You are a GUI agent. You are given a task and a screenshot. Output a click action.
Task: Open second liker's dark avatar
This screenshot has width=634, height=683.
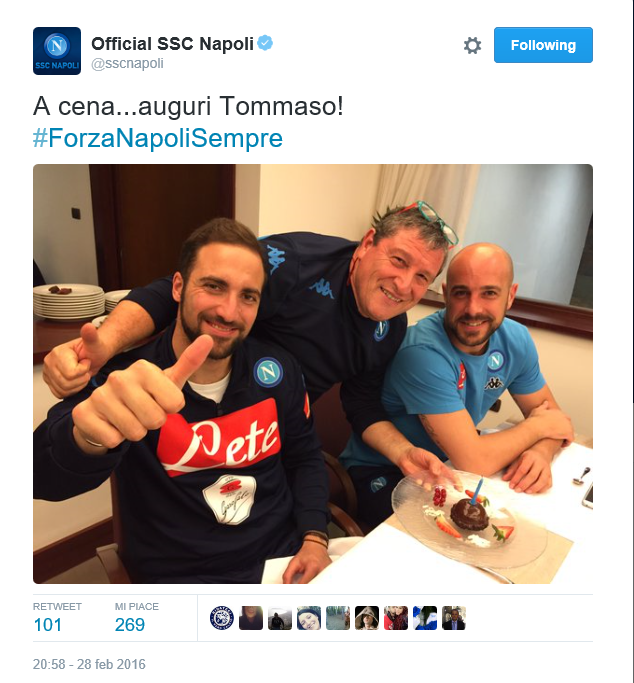click(251, 618)
